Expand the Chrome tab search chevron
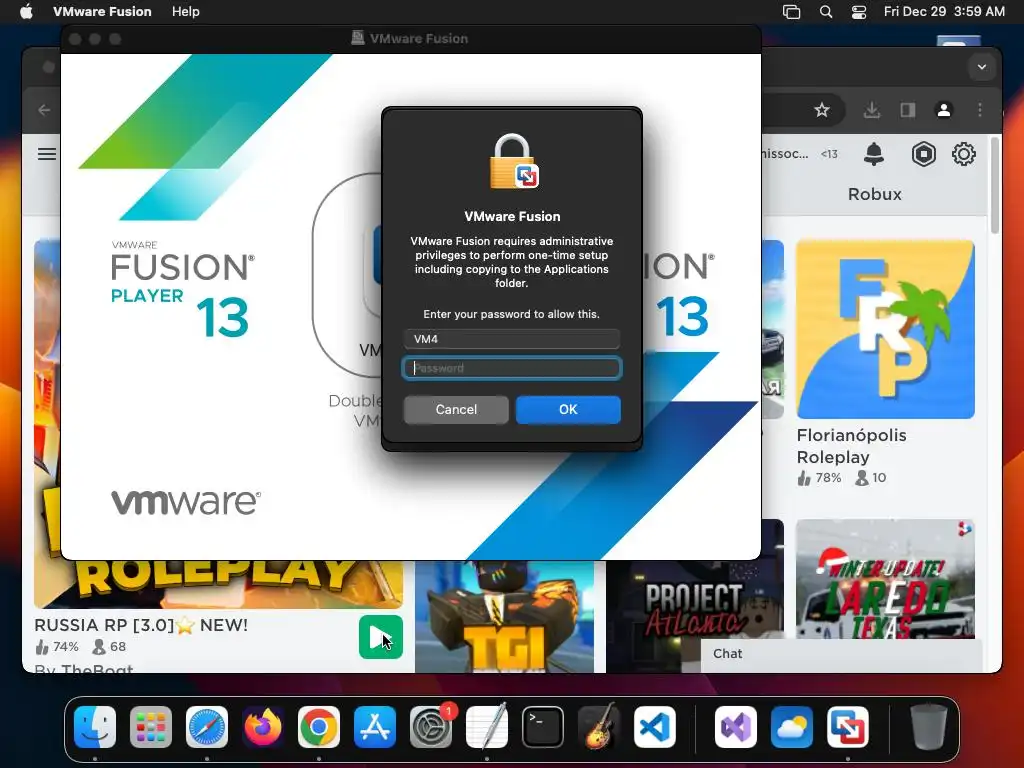Screen dimensions: 1024x768 pos(982,67)
